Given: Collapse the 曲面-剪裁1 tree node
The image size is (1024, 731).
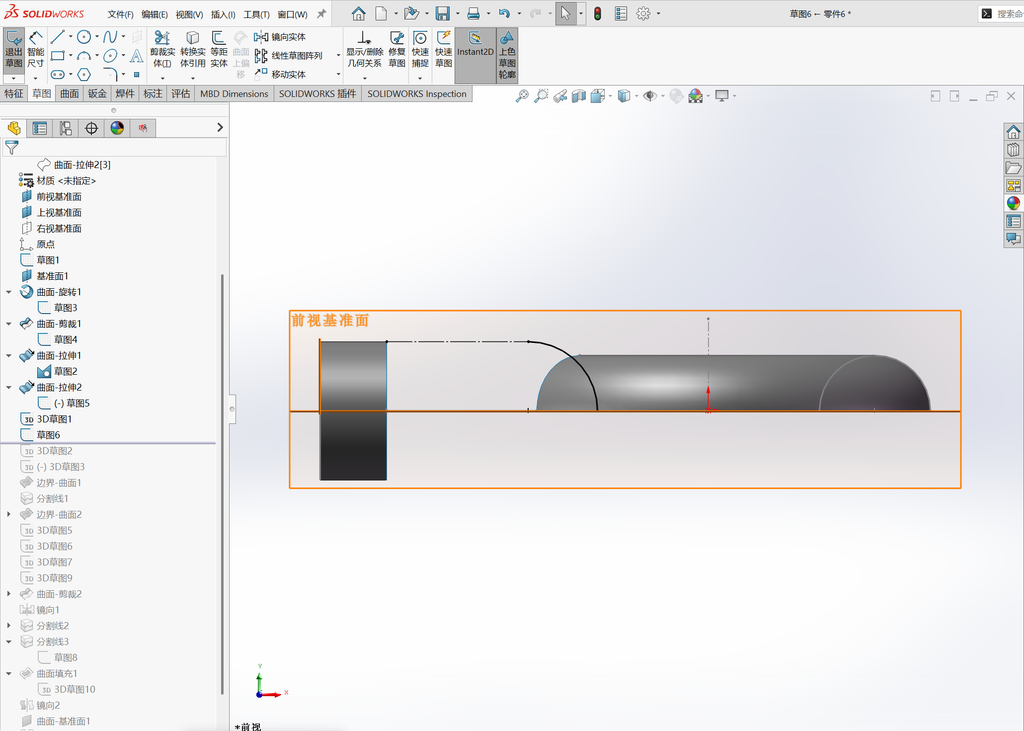Looking at the screenshot, I should pyautogui.click(x=8, y=324).
